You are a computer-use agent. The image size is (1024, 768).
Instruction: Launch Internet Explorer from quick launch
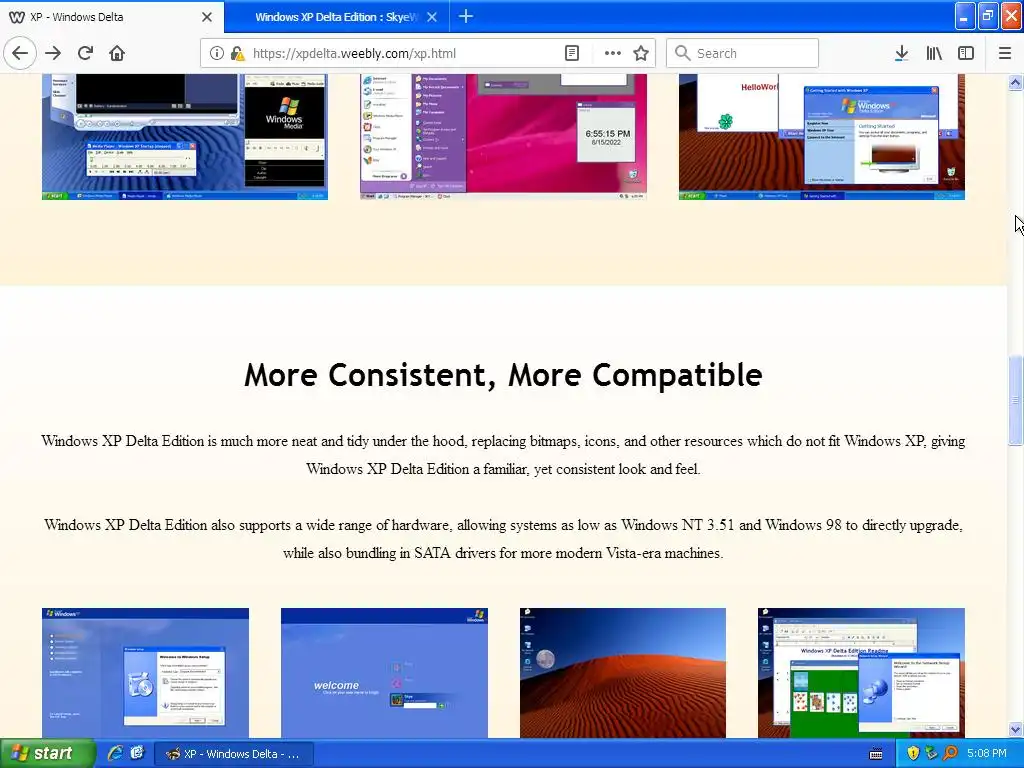point(115,753)
